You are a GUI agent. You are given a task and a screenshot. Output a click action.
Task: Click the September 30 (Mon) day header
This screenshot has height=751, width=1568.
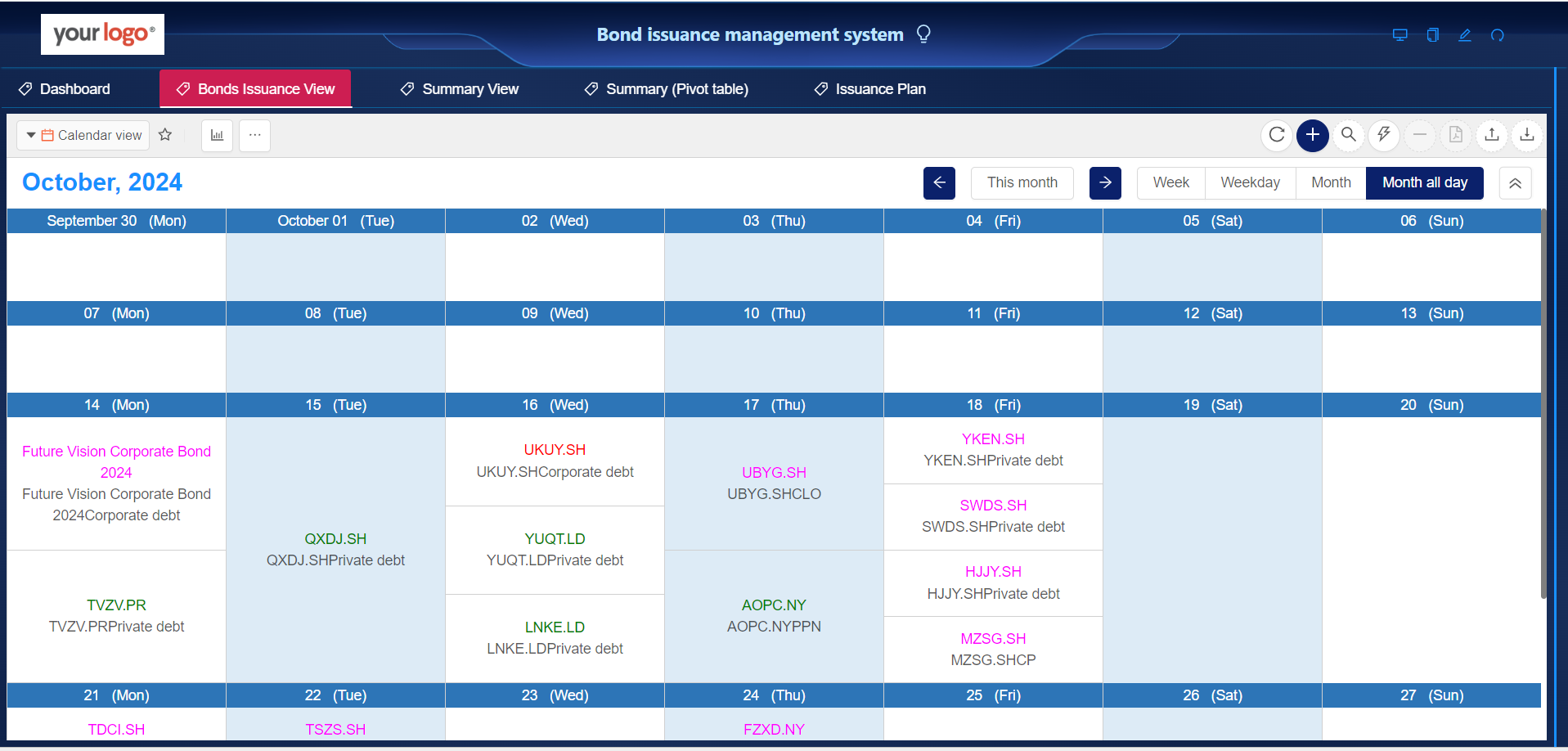tap(116, 221)
